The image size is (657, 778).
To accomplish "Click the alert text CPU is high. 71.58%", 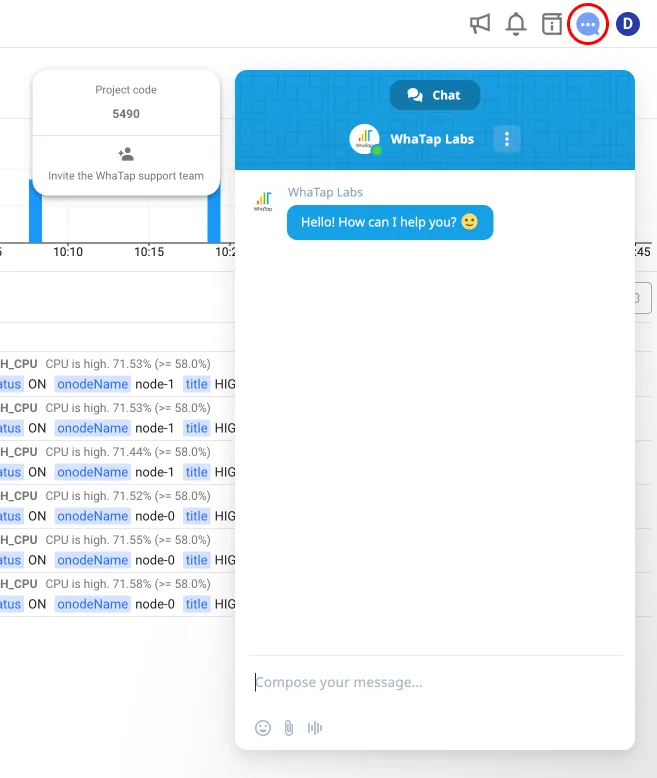I will tap(128, 584).
